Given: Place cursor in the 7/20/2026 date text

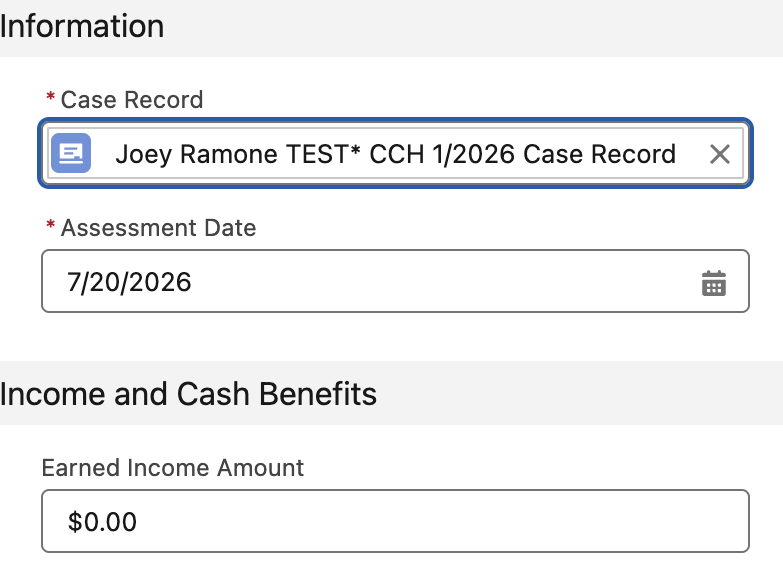Looking at the screenshot, I should coord(129,282).
